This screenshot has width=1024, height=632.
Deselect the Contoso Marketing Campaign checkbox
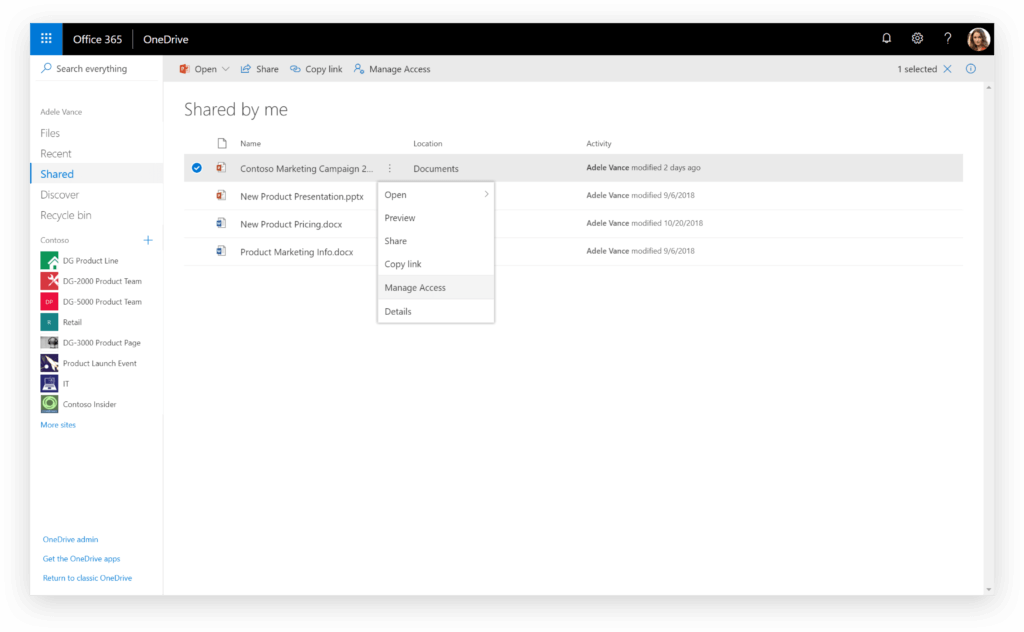[x=197, y=168]
